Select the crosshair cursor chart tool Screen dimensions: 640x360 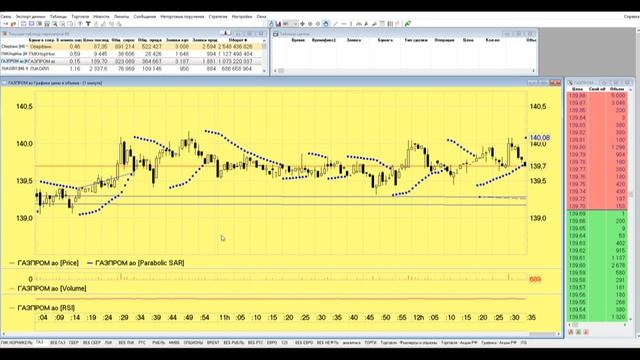302,24
